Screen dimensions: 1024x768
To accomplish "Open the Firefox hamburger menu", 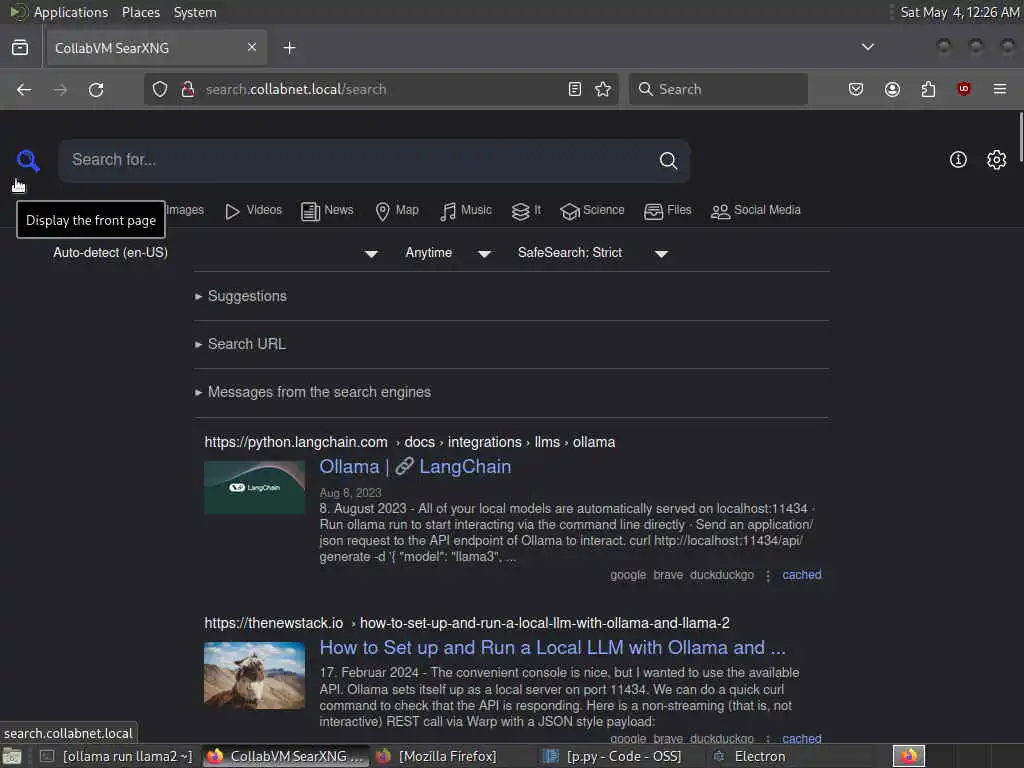I will [1000, 89].
